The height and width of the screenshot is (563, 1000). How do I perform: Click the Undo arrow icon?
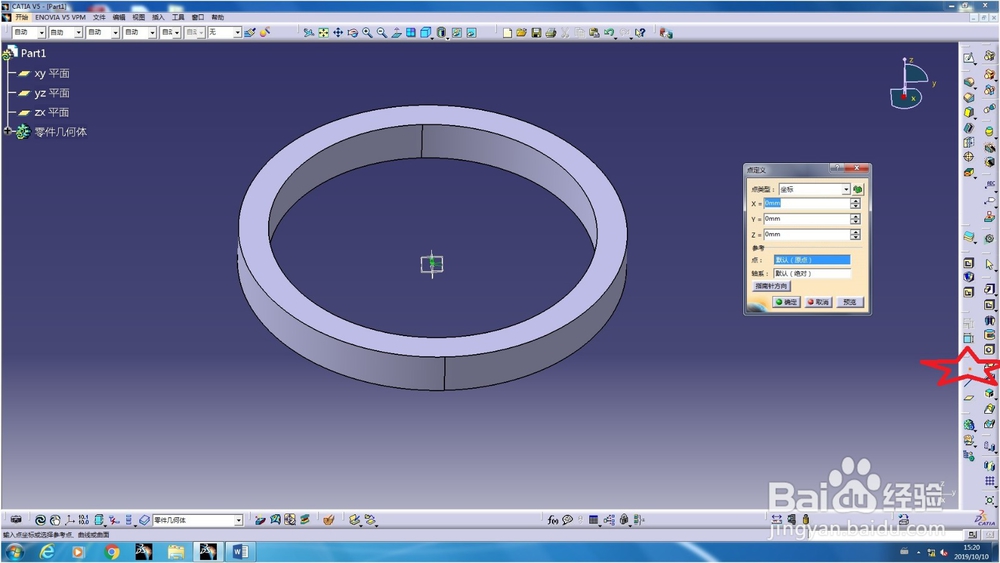[x=609, y=33]
